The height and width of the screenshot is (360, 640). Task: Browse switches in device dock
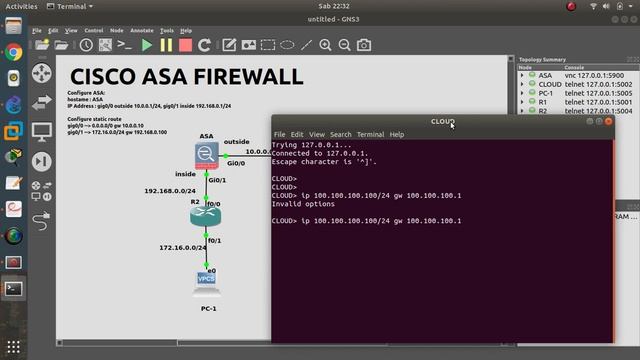(42, 102)
